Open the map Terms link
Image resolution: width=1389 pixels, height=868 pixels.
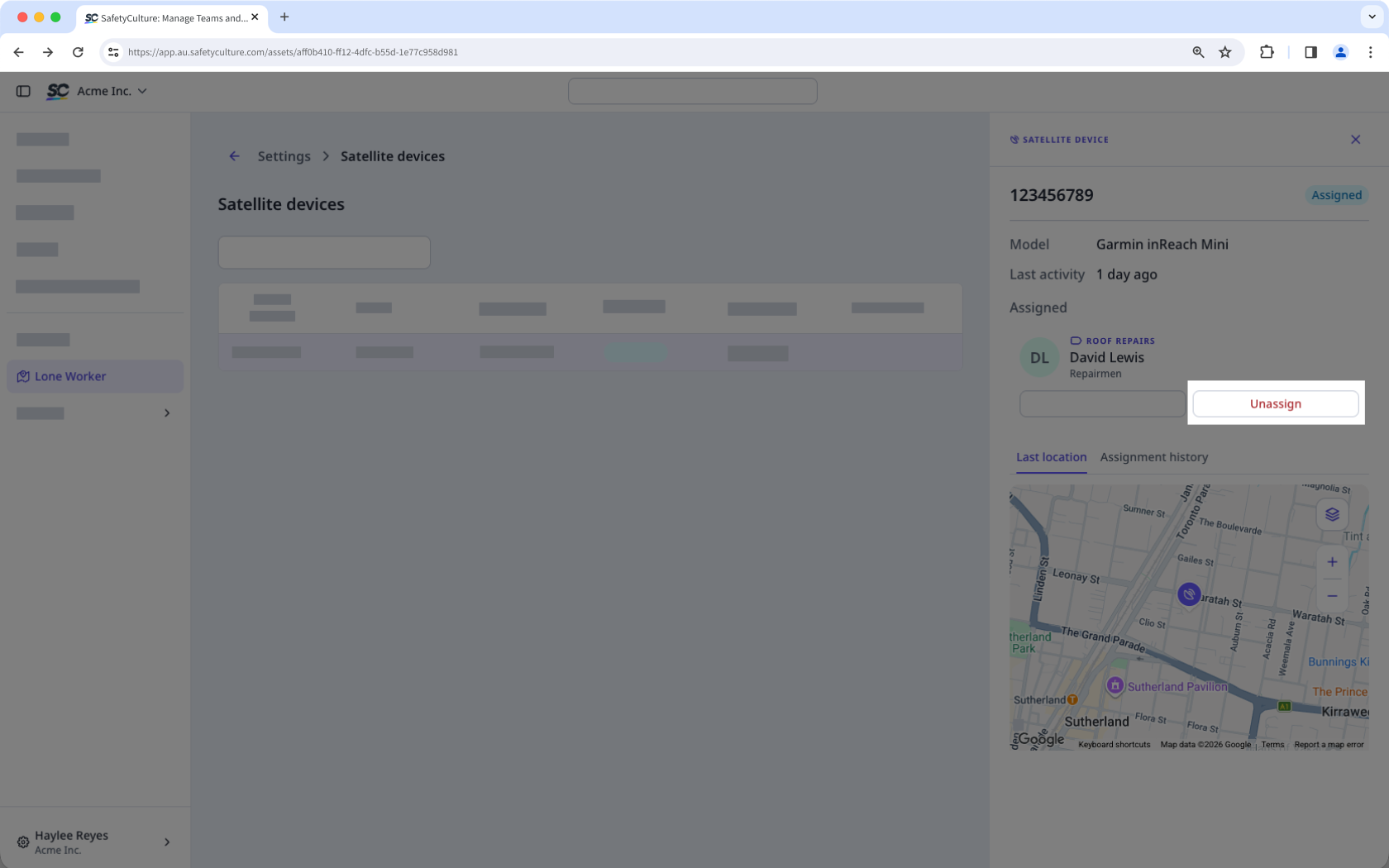coord(1272,745)
